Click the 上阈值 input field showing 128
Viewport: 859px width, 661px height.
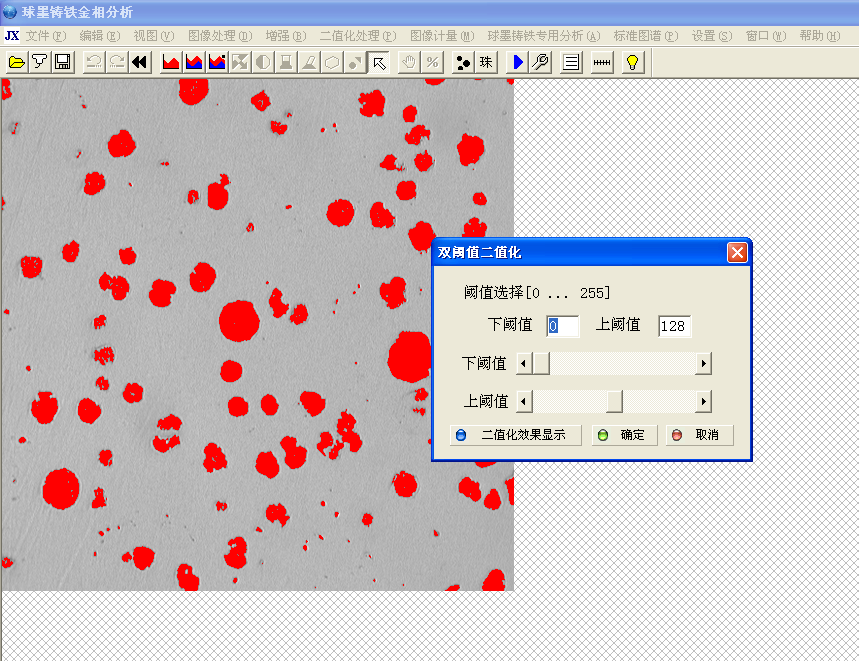pyautogui.click(x=674, y=326)
